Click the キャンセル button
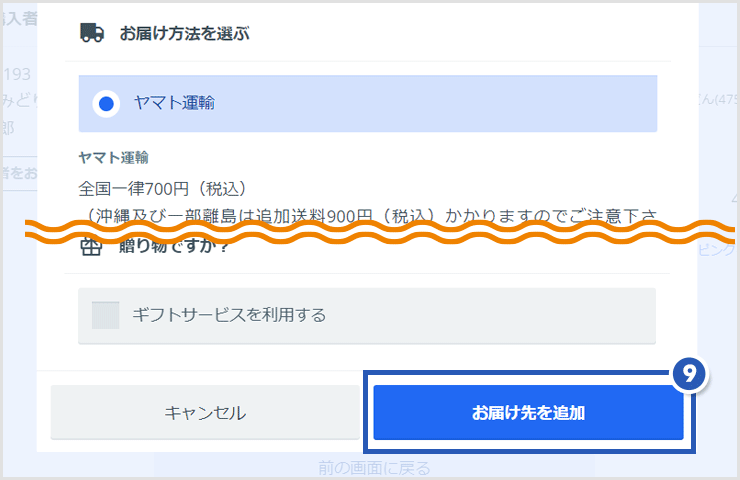This screenshot has width=740, height=480. [205, 413]
